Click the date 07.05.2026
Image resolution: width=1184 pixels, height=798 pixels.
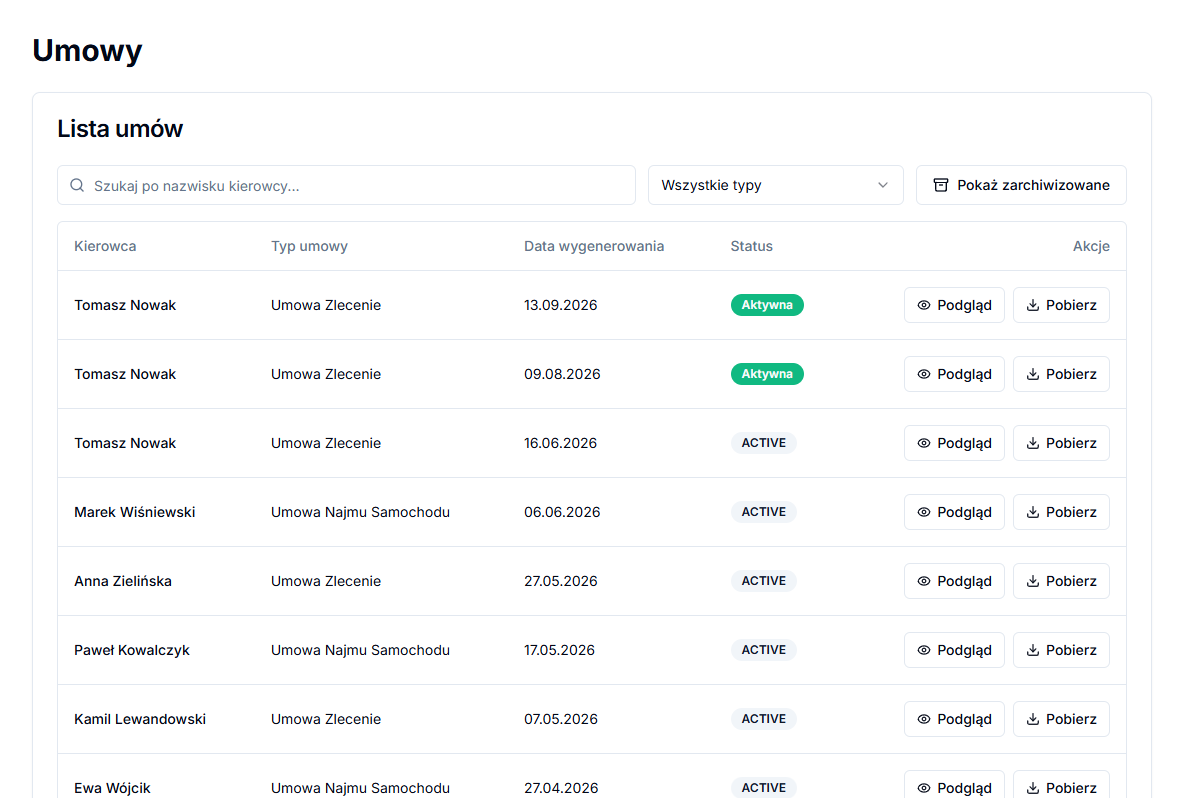(560, 719)
